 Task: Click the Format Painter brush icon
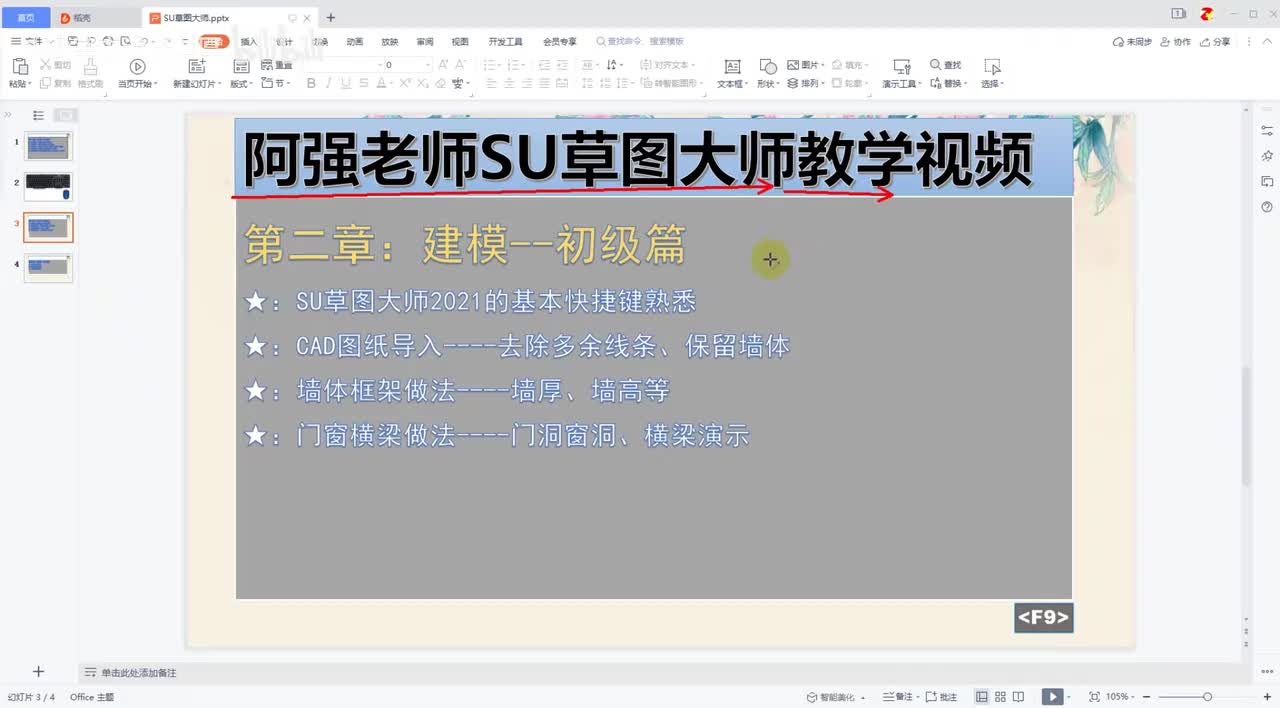pyautogui.click(x=91, y=66)
